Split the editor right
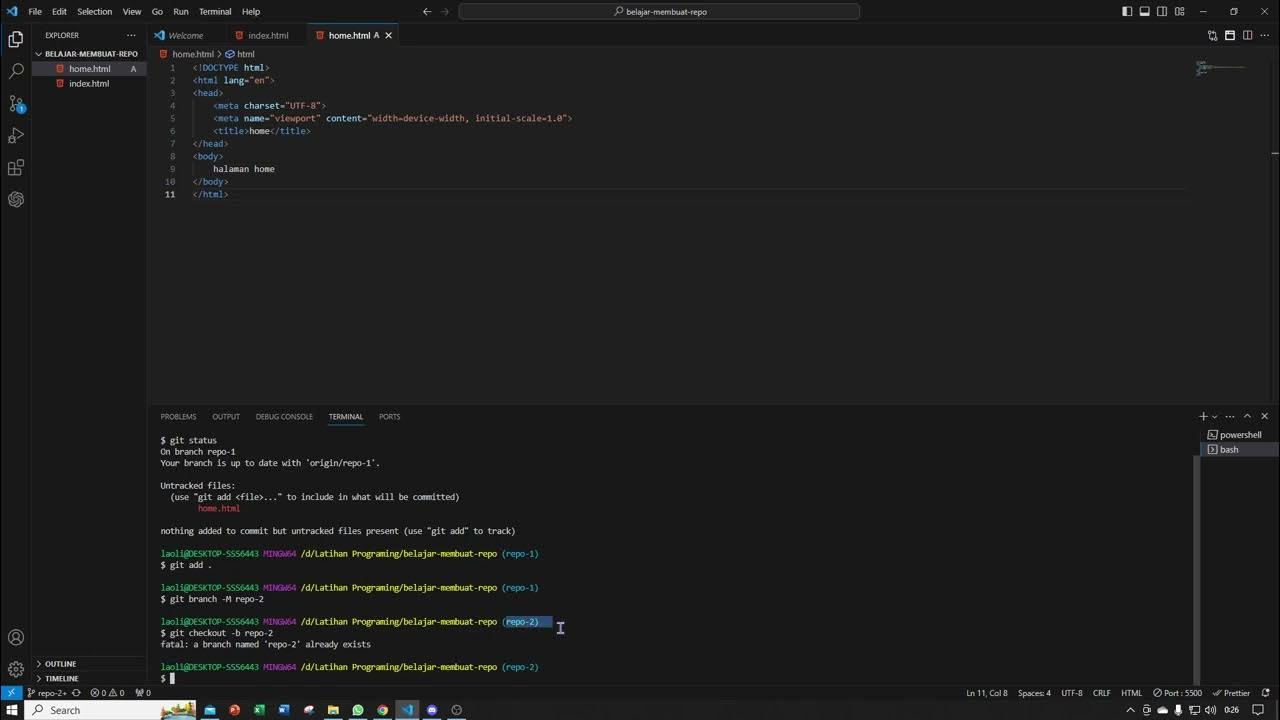 coord(1247,35)
